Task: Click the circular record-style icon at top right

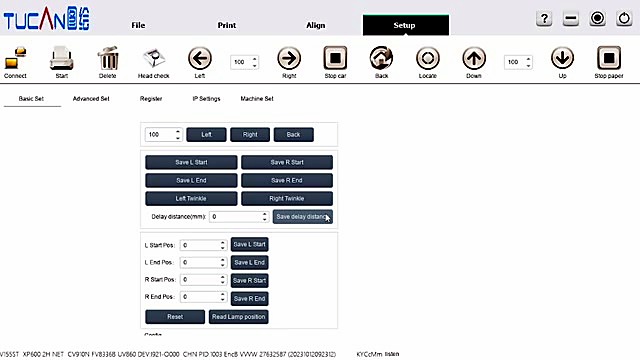Action: pos(598,18)
